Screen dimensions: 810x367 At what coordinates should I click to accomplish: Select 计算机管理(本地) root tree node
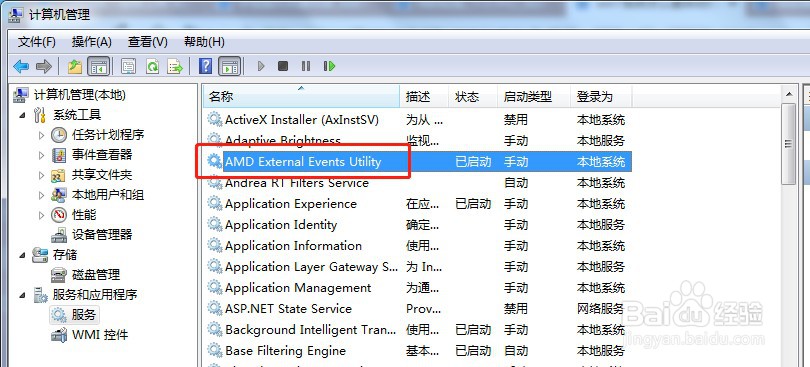click(80, 95)
